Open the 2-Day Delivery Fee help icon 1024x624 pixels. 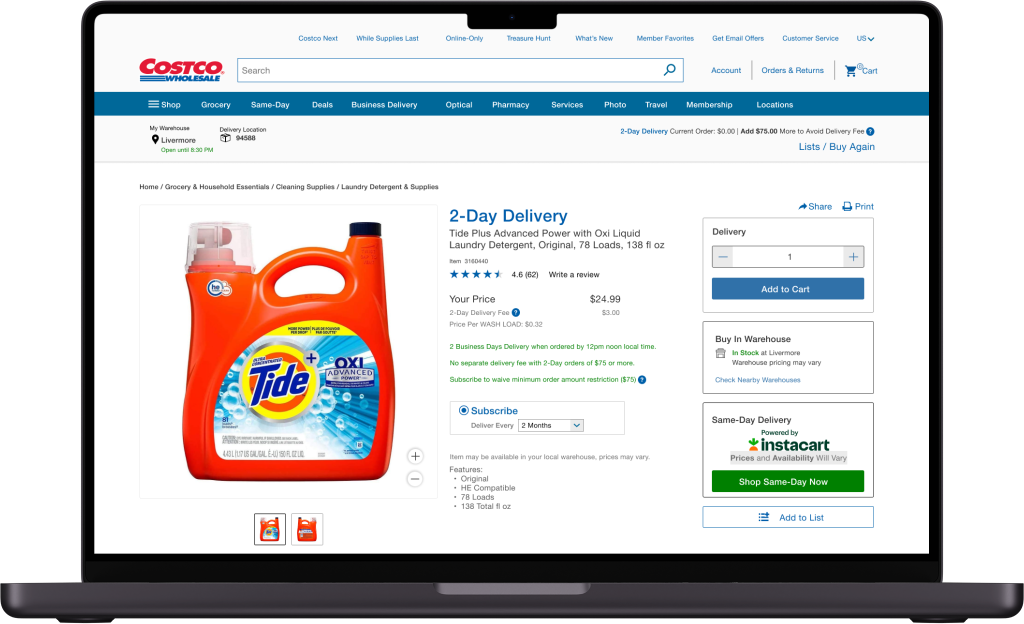[516, 313]
